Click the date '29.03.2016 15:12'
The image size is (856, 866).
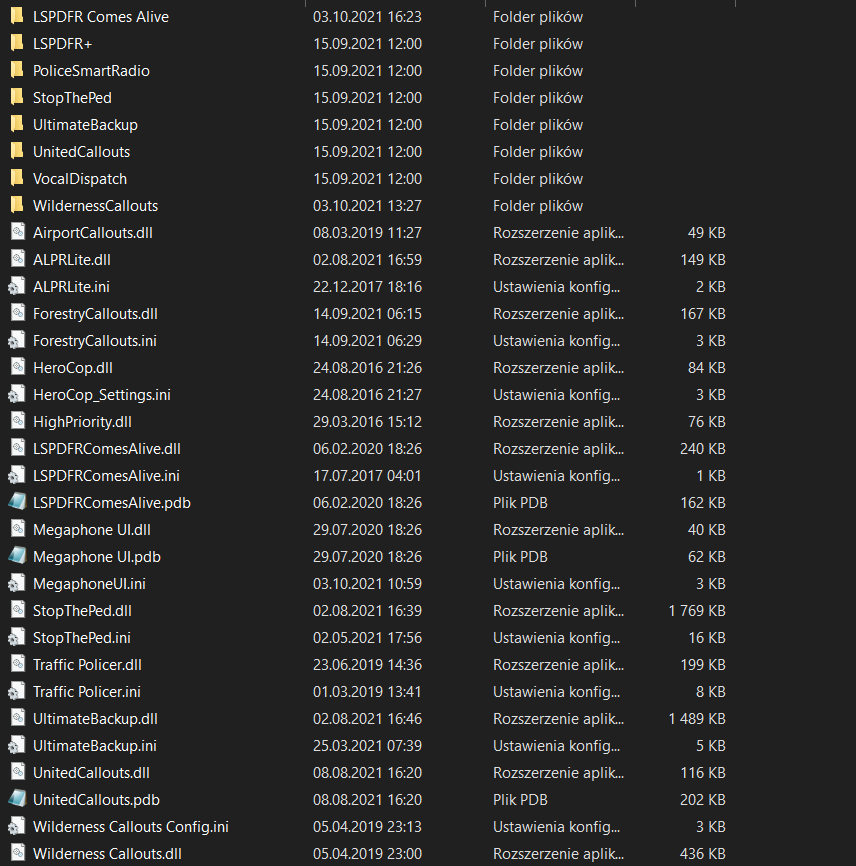[x=367, y=422]
